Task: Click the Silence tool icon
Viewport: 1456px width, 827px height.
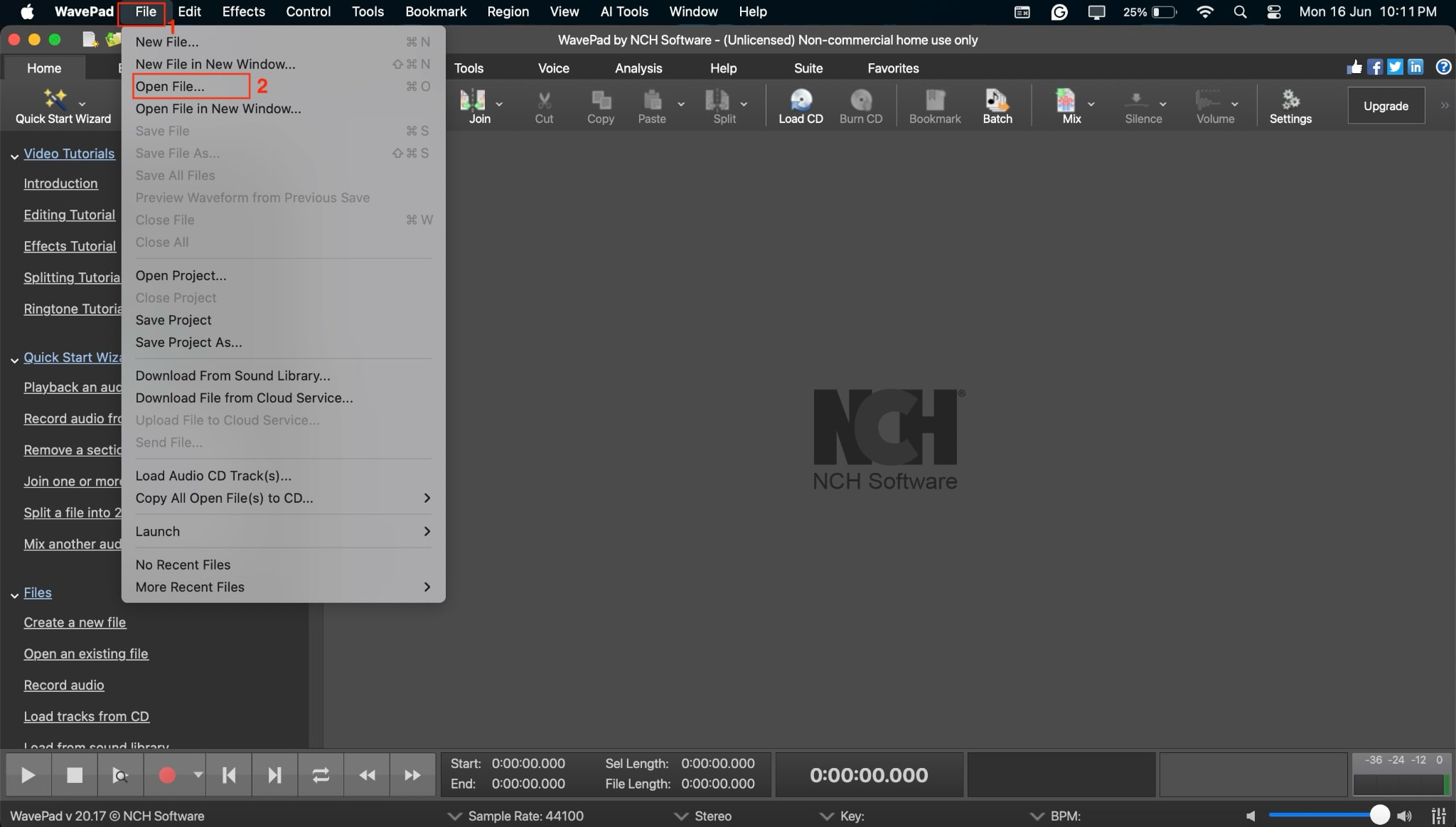Action: point(1136,100)
